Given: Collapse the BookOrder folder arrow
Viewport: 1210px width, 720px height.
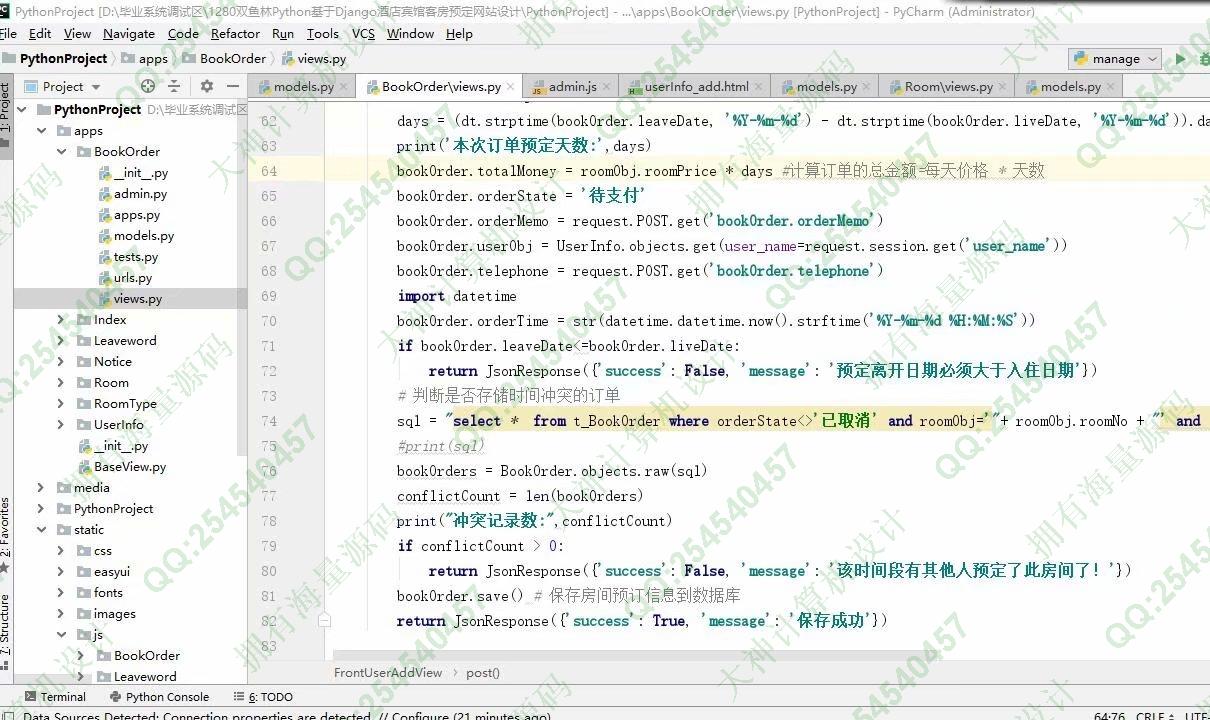Looking at the screenshot, I should click(61, 152).
